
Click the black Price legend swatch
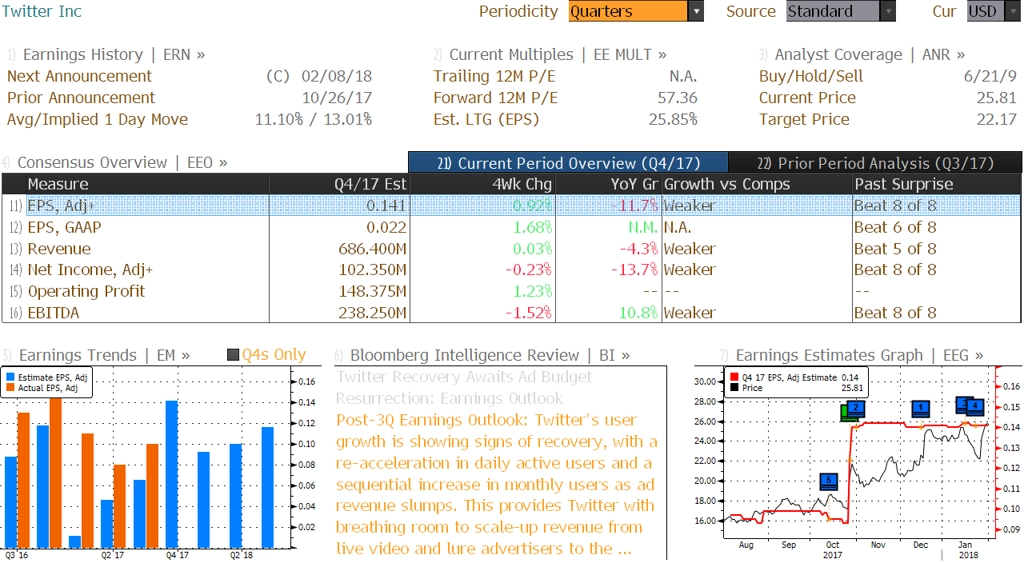[x=735, y=387]
